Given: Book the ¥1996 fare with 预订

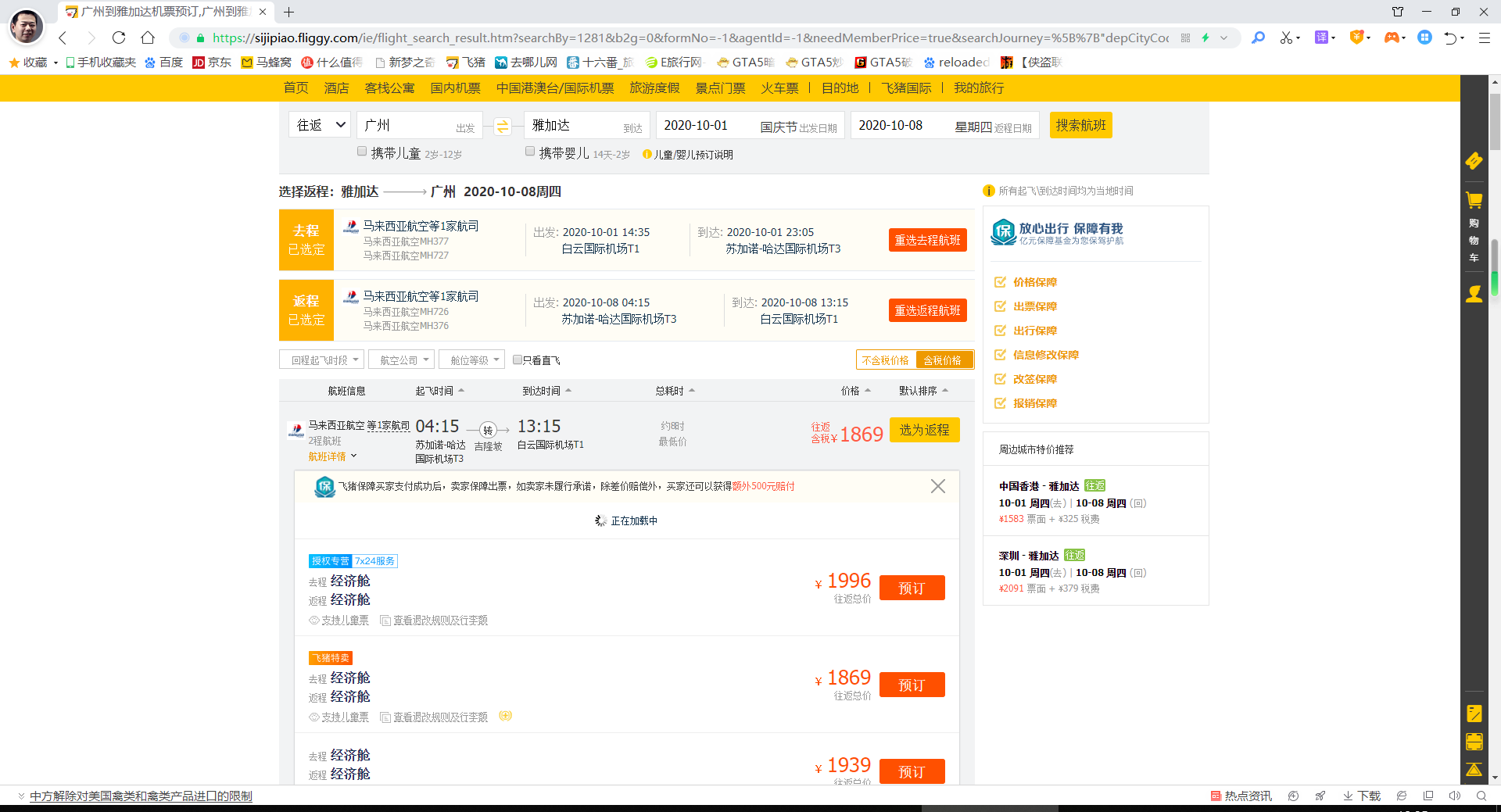Looking at the screenshot, I should (x=912, y=588).
